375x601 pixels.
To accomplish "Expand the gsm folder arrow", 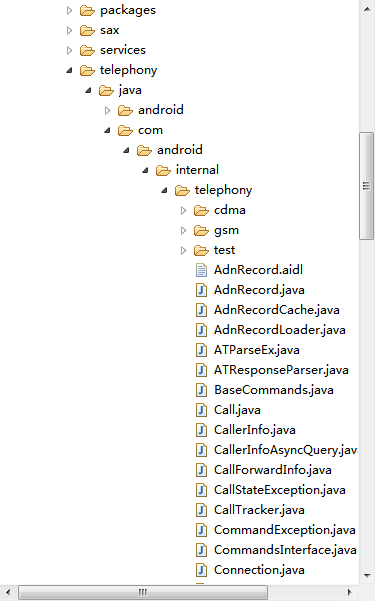I will pos(183,230).
